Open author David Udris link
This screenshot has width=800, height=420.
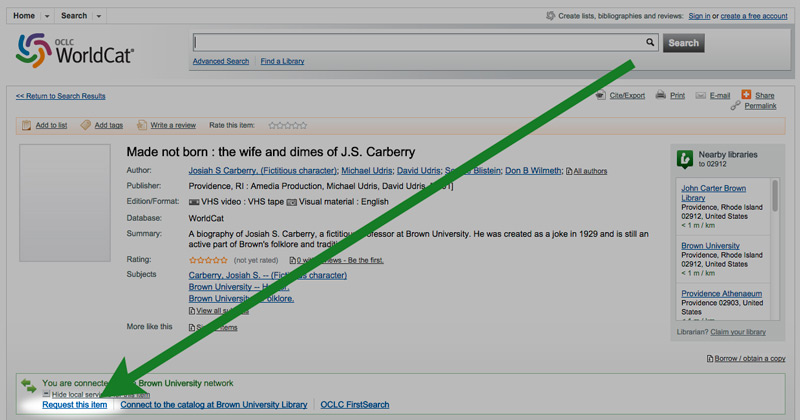click(418, 171)
